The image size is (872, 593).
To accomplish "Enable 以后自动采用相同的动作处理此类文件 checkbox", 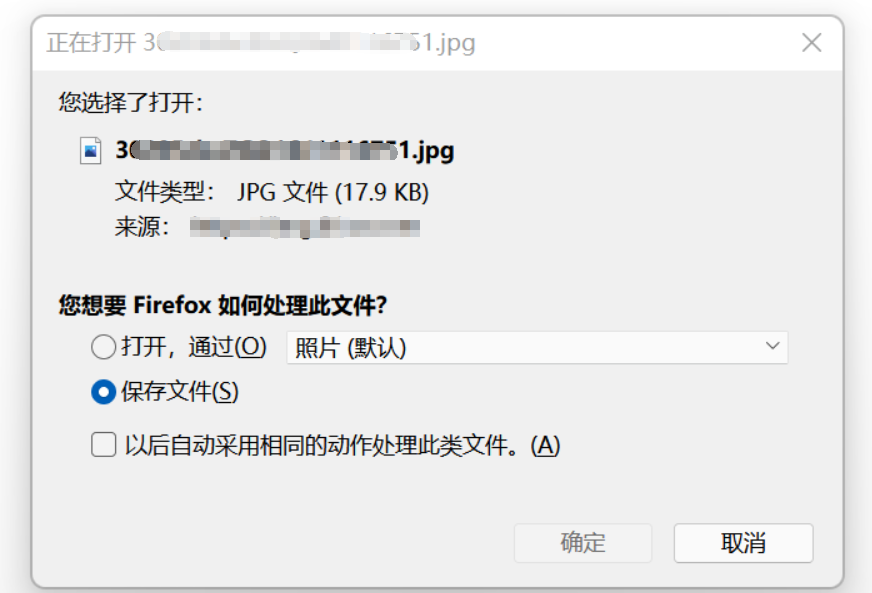I will 103,445.
